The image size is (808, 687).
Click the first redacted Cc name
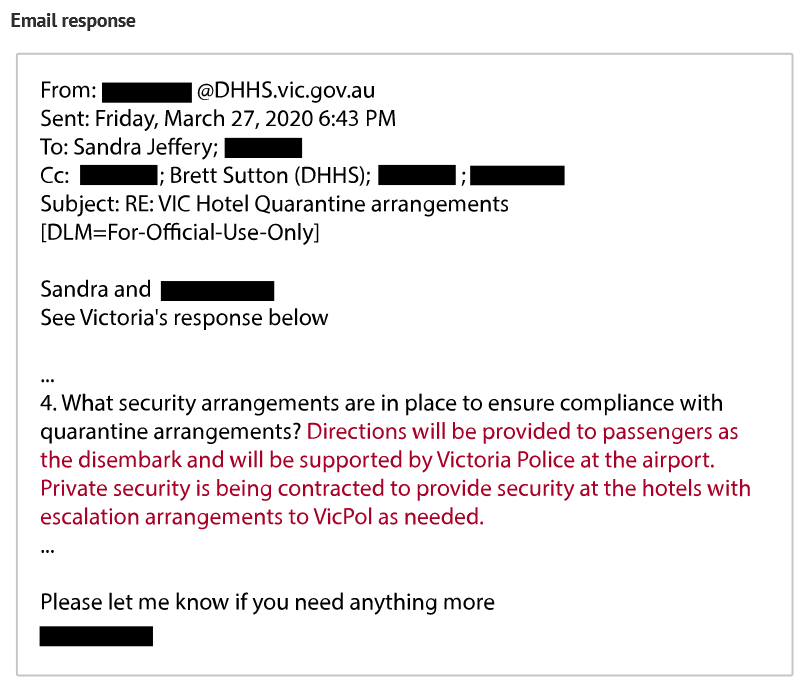(118, 177)
